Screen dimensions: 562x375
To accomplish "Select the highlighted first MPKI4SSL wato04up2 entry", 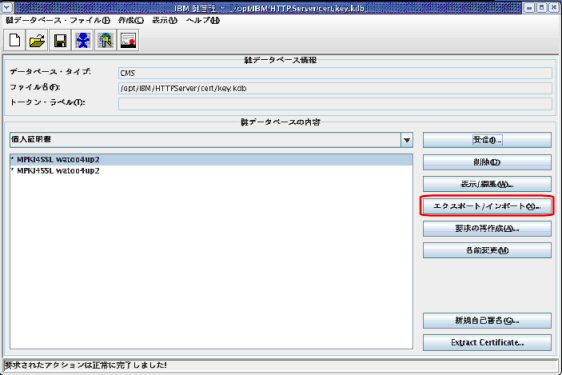I will click(211, 160).
